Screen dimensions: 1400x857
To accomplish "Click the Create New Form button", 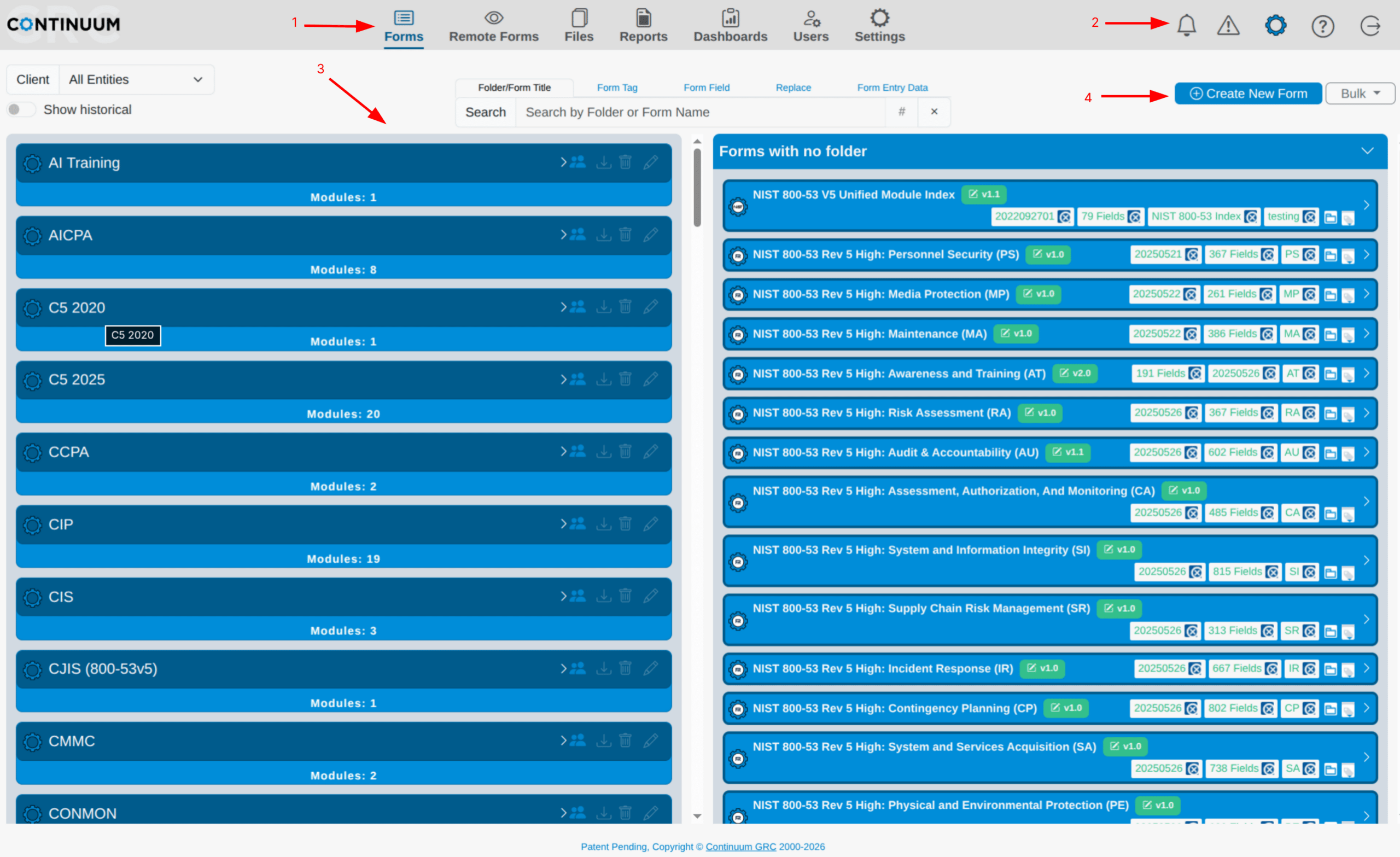I will [x=1248, y=93].
